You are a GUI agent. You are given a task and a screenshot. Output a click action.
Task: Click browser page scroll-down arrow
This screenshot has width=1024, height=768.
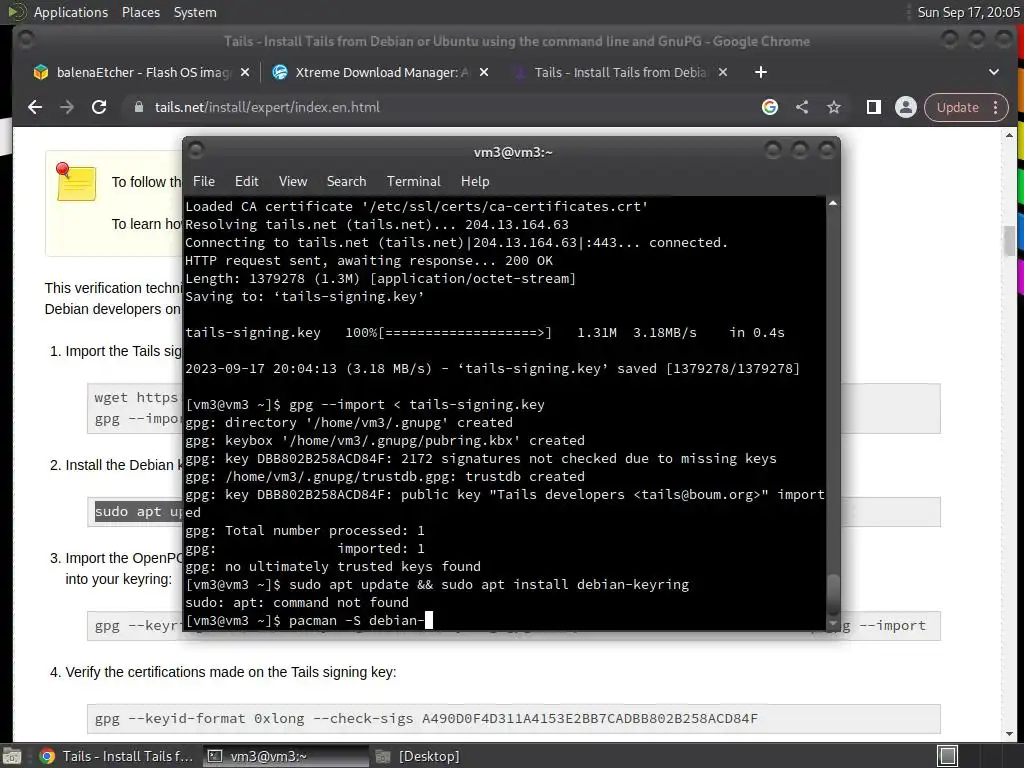[x=1010, y=733]
